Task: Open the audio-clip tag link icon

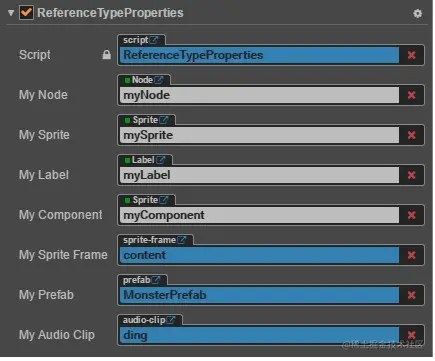Action: 171,320
